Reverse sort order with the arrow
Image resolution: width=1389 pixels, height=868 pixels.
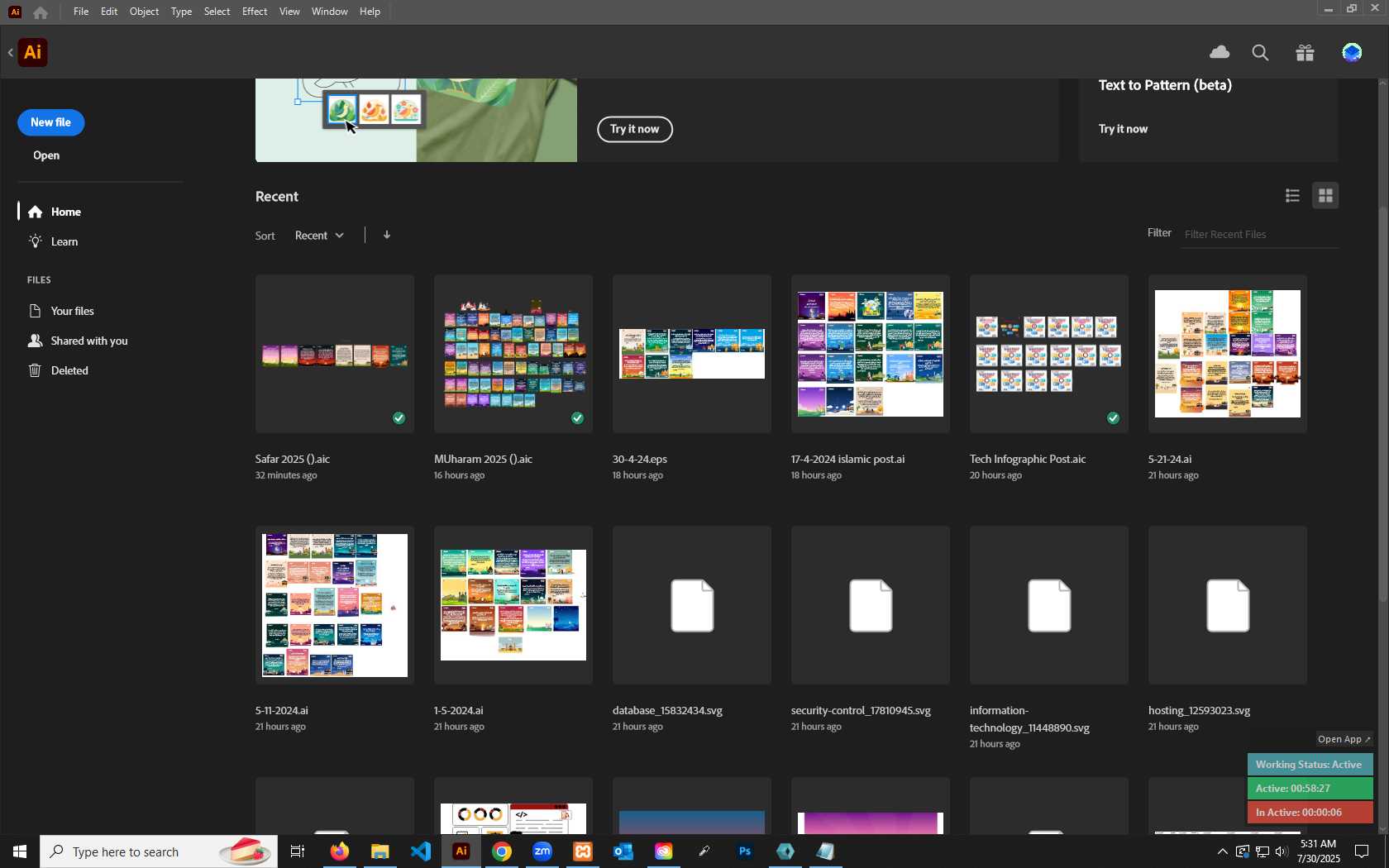coord(387,235)
